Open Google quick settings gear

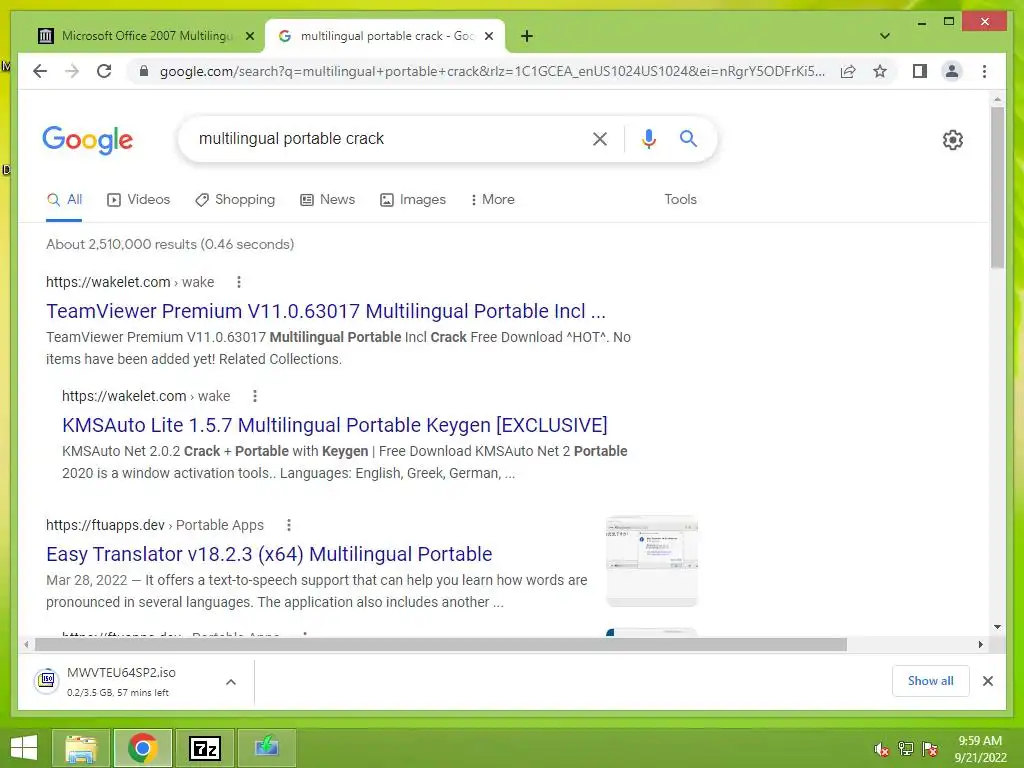point(953,140)
